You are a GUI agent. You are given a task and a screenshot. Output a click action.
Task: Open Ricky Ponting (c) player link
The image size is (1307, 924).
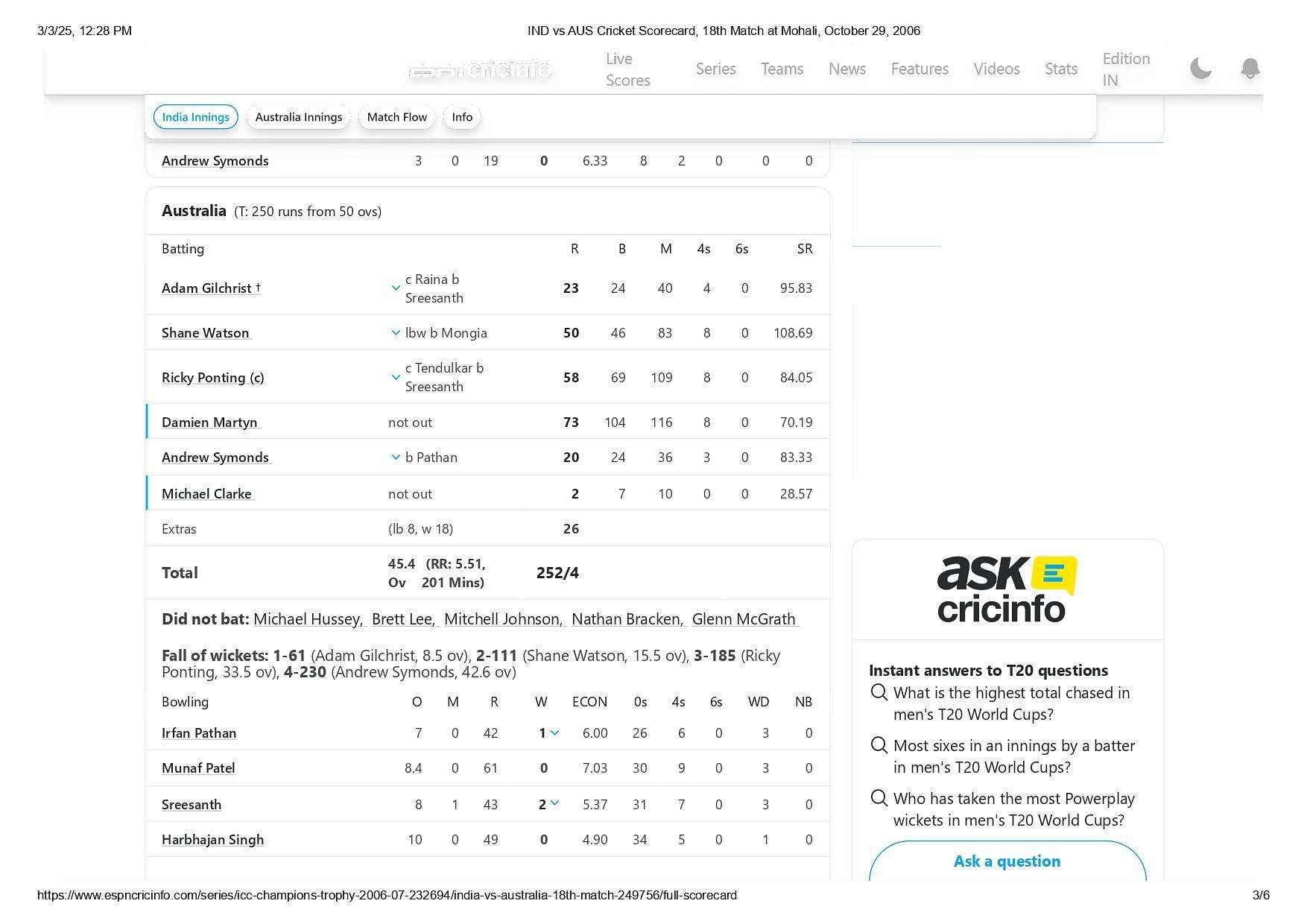point(213,377)
